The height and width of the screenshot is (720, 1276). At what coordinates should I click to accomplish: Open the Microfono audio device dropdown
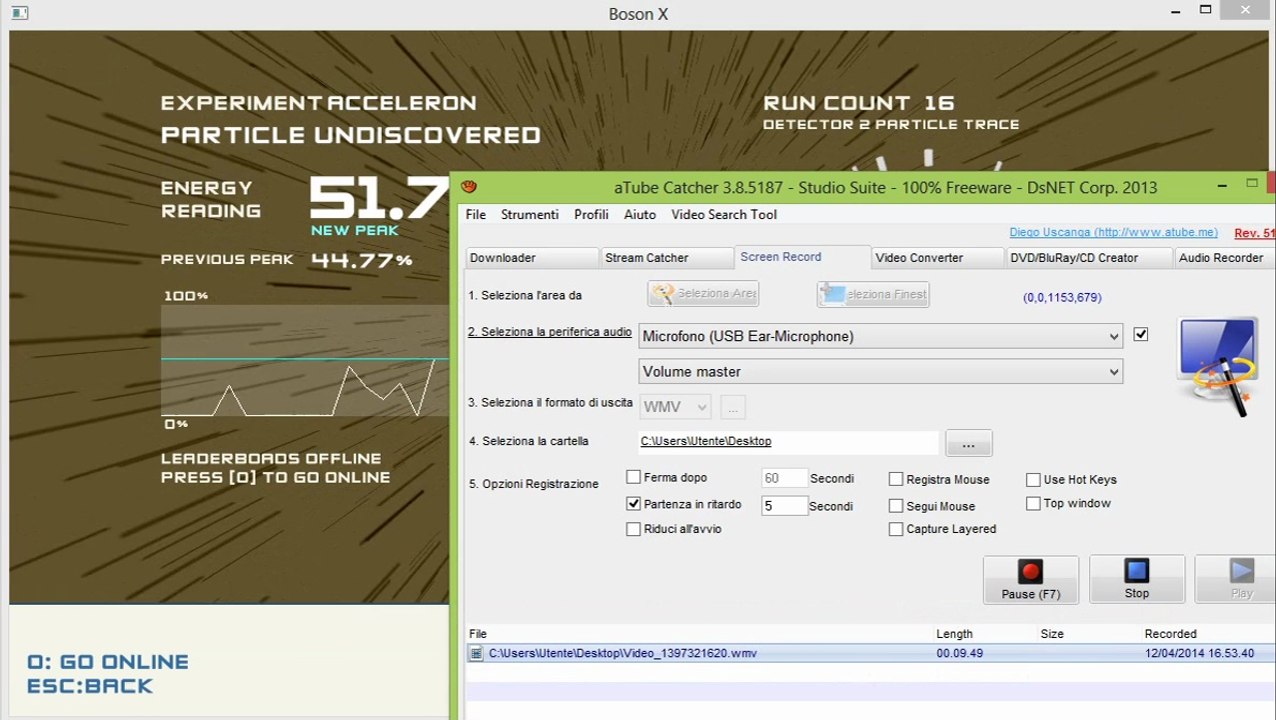[880, 336]
